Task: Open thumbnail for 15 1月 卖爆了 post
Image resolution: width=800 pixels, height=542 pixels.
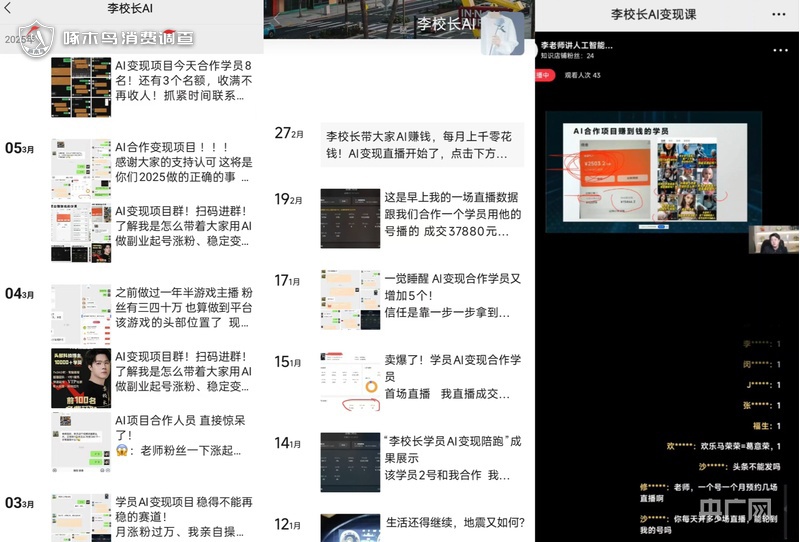Action: pos(350,381)
